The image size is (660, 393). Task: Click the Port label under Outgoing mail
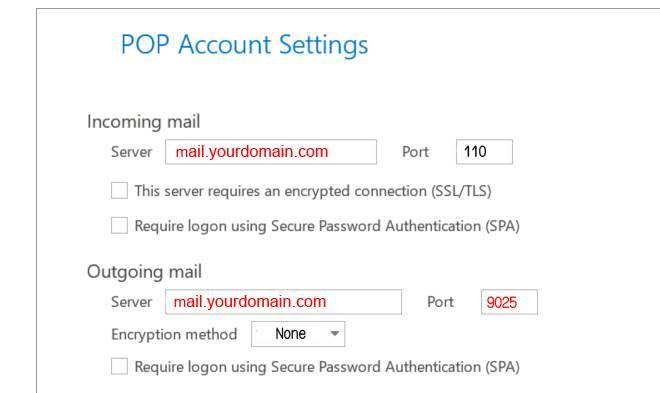pos(440,302)
